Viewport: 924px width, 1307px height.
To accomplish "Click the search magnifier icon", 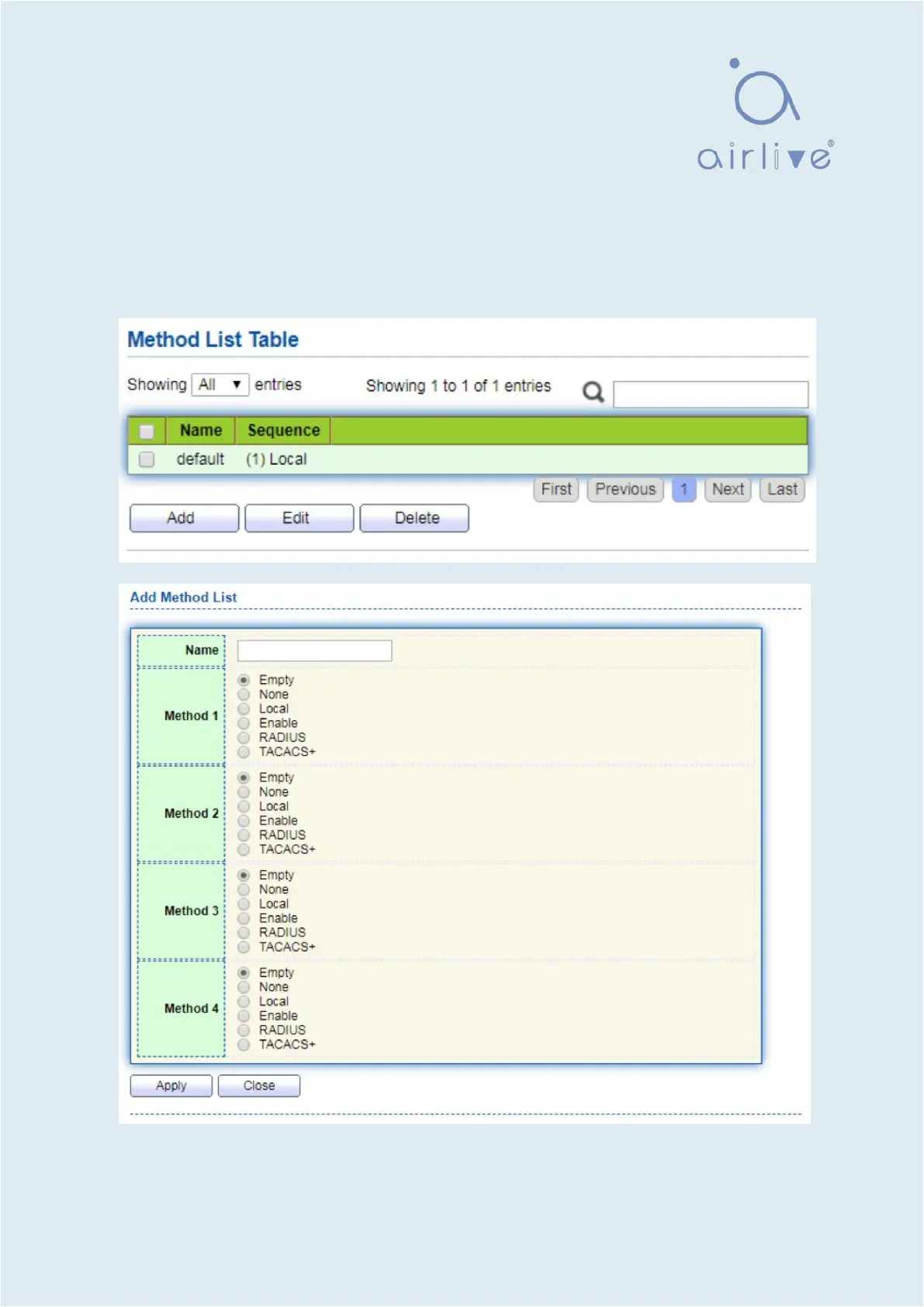I will pos(593,392).
